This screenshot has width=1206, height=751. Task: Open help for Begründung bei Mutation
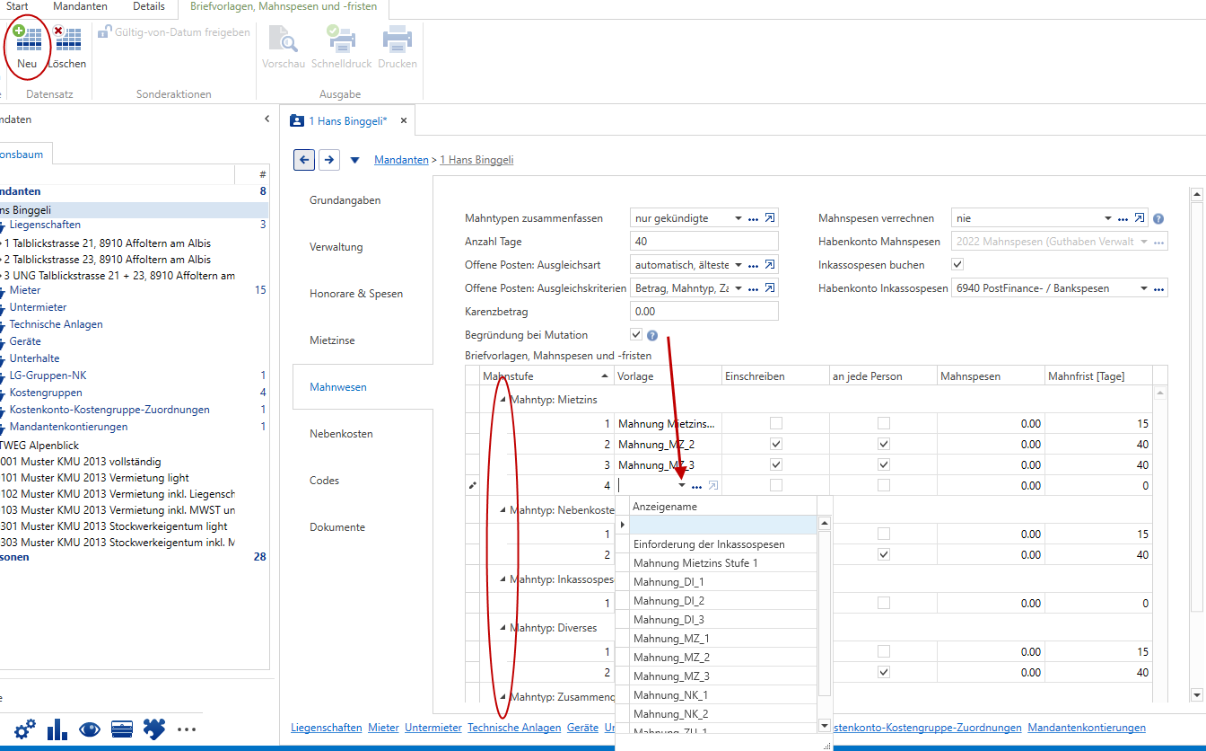(652, 336)
